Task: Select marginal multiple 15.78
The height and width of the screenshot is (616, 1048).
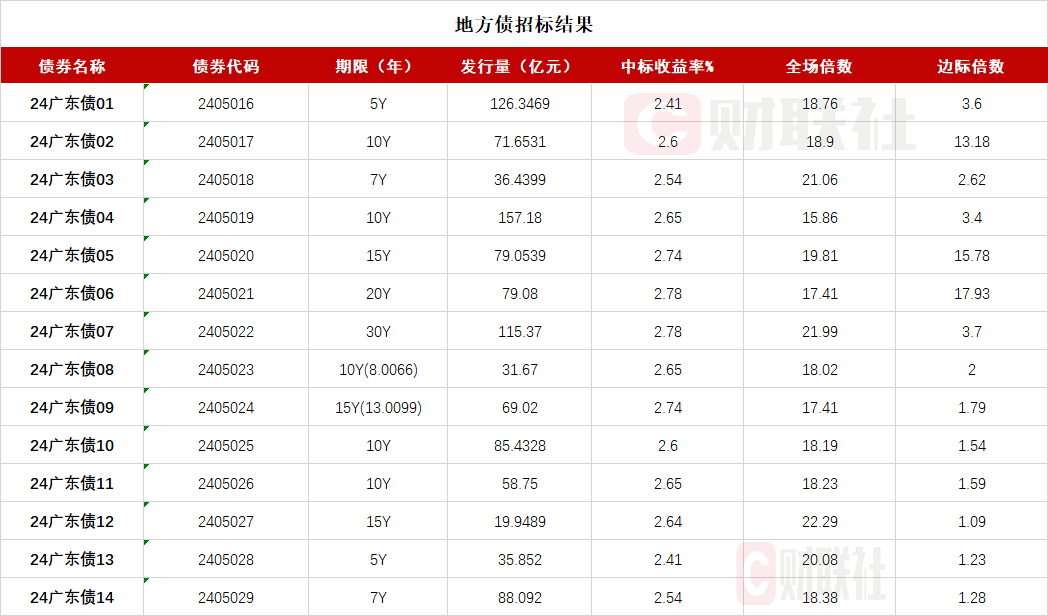Action: pyautogui.click(x=972, y=256)
